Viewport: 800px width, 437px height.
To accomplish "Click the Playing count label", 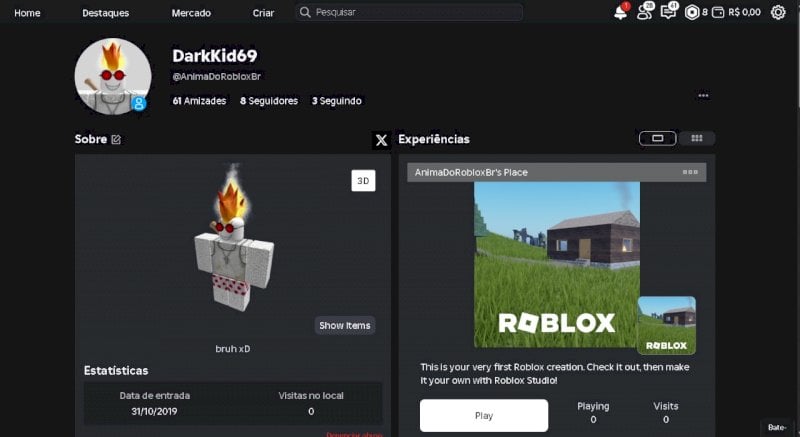I will [x=593, y=406].
